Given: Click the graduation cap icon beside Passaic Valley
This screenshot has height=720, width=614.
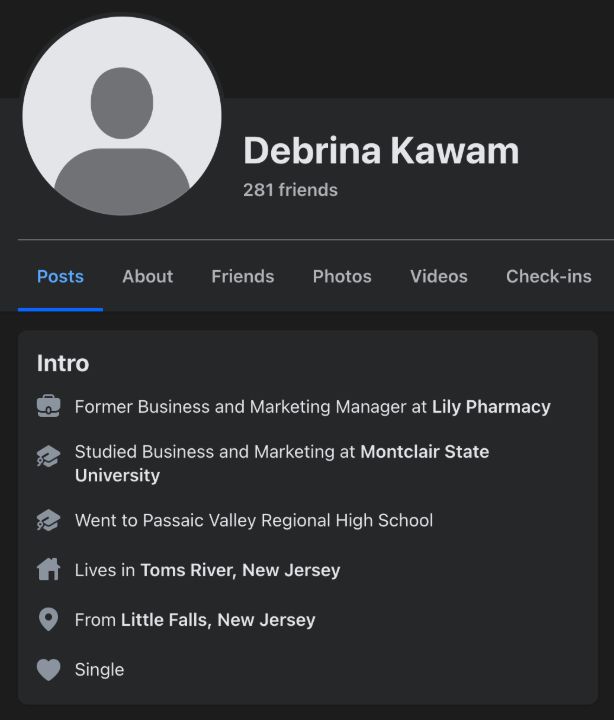Looking at the screenshot, I should (x=48, y=520).
